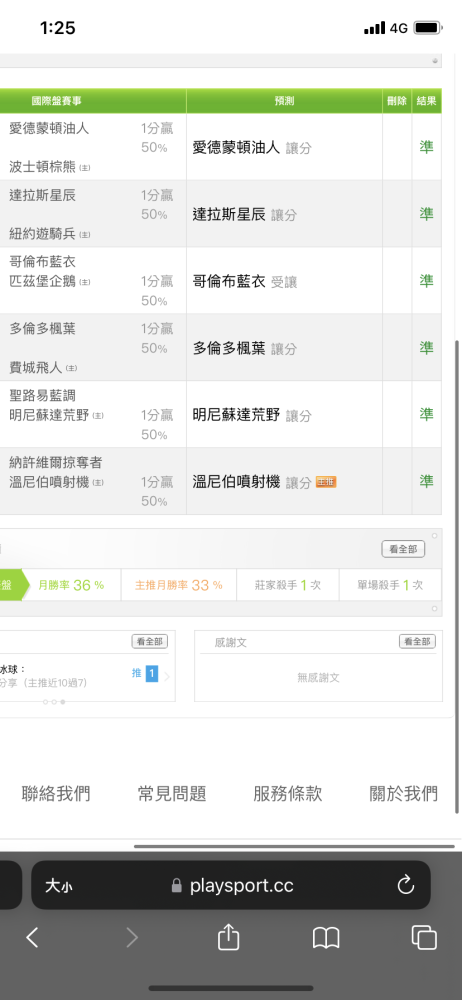Click the 達拉斯星辰 讓分 prediction

[244, 215]
